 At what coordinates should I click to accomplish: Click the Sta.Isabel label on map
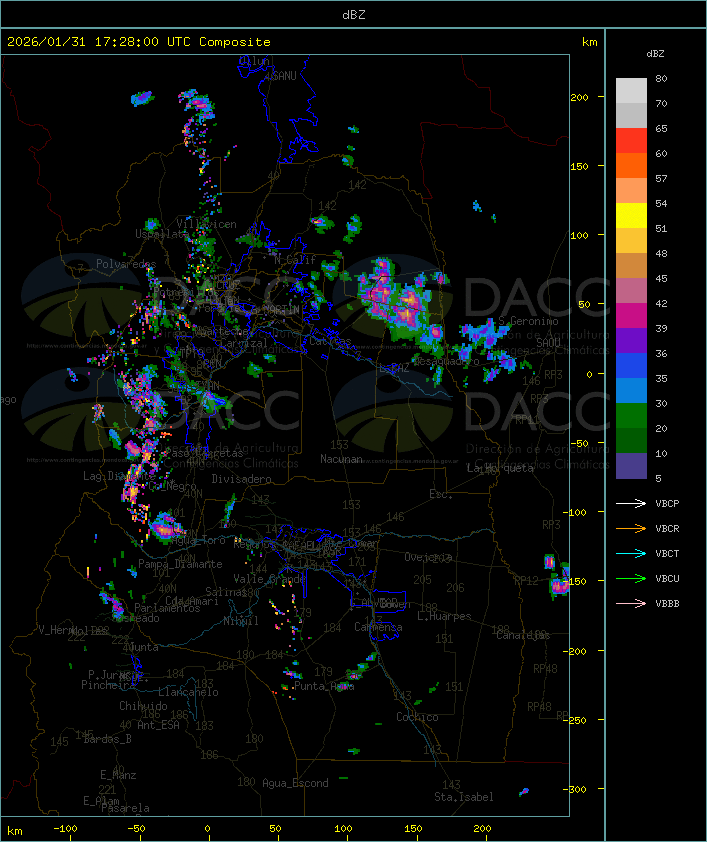pyautogui.click(x=463, y=797)
